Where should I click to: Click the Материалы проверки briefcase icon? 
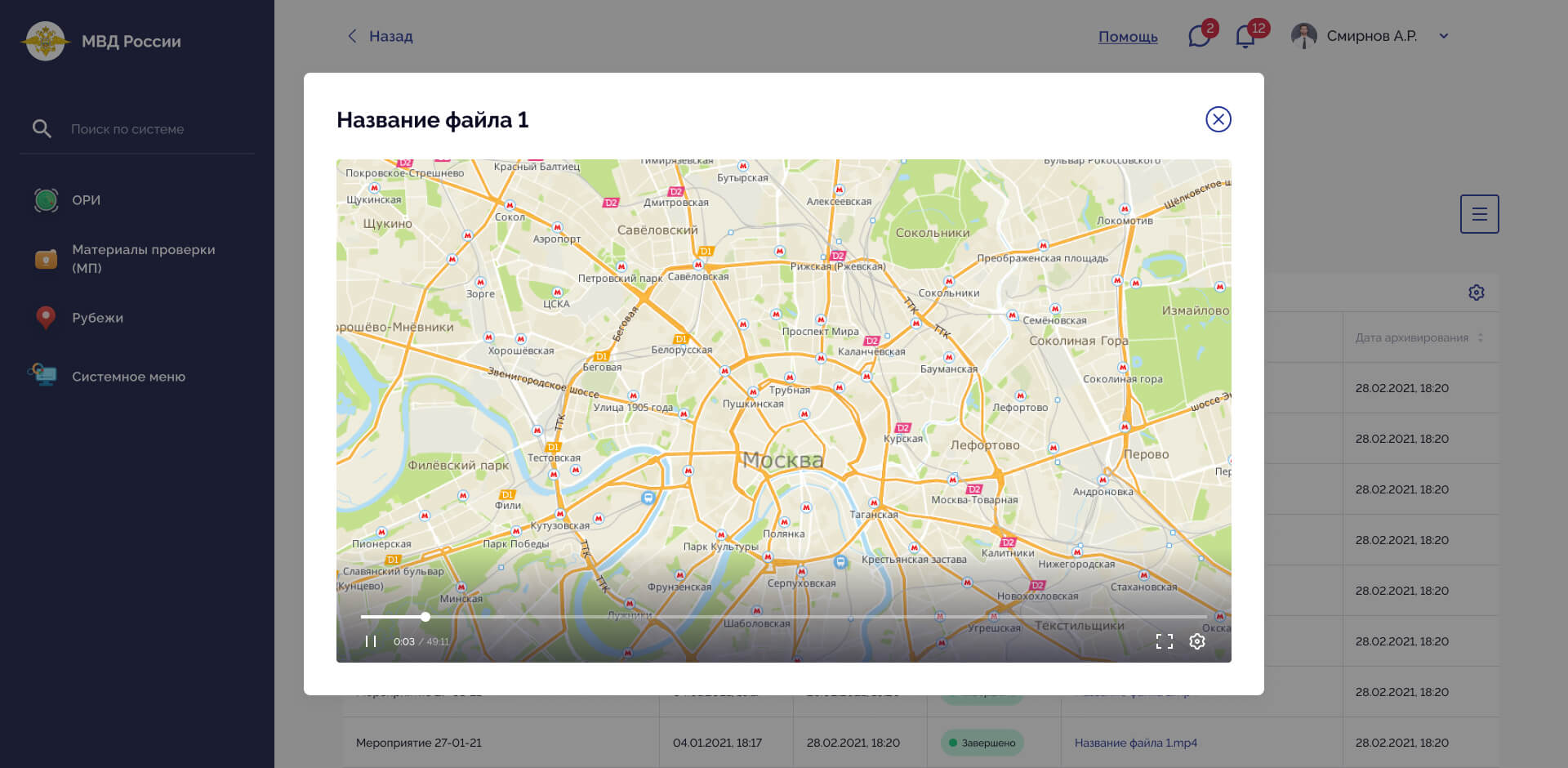47,259
